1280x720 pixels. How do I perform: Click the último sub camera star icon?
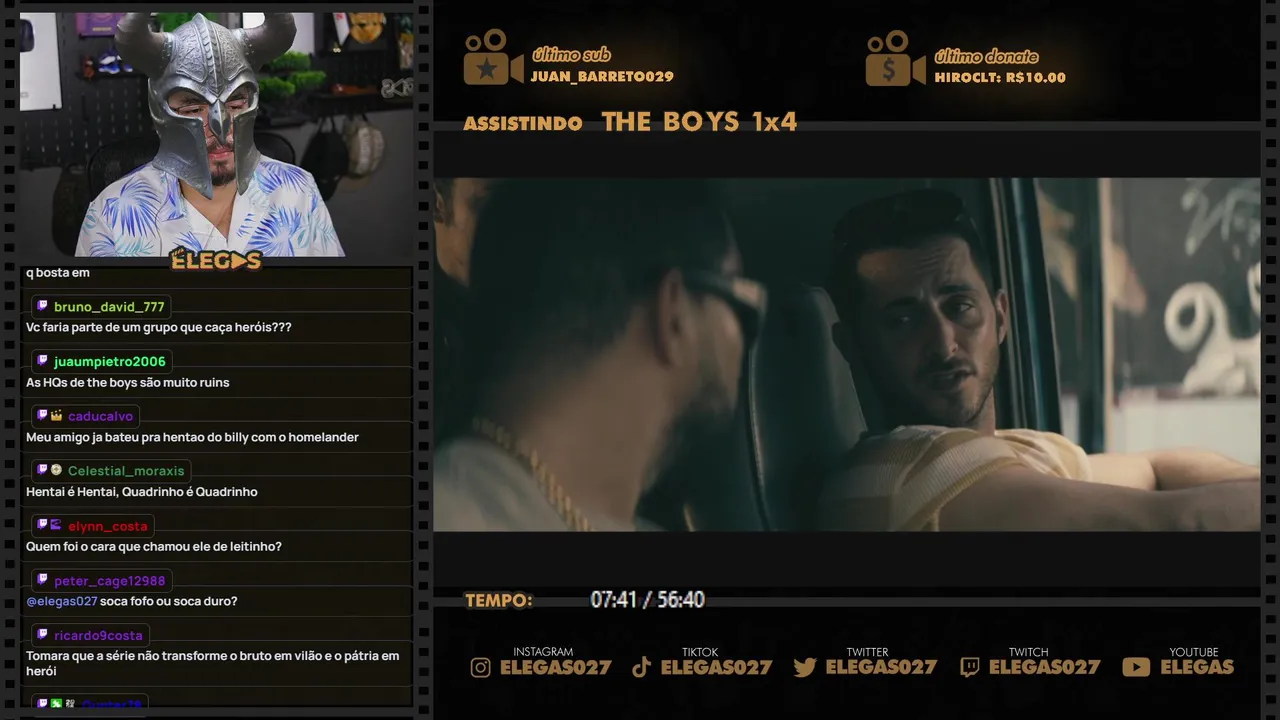pos(493,57)
